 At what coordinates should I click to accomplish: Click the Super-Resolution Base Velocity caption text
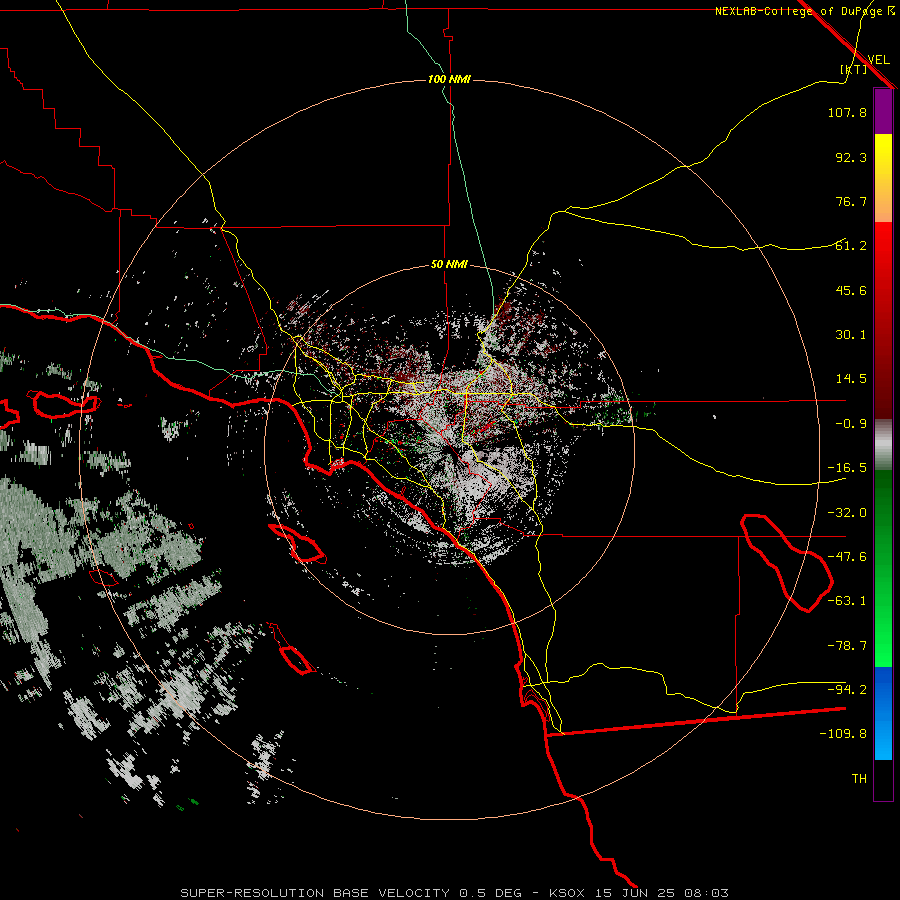455,893
